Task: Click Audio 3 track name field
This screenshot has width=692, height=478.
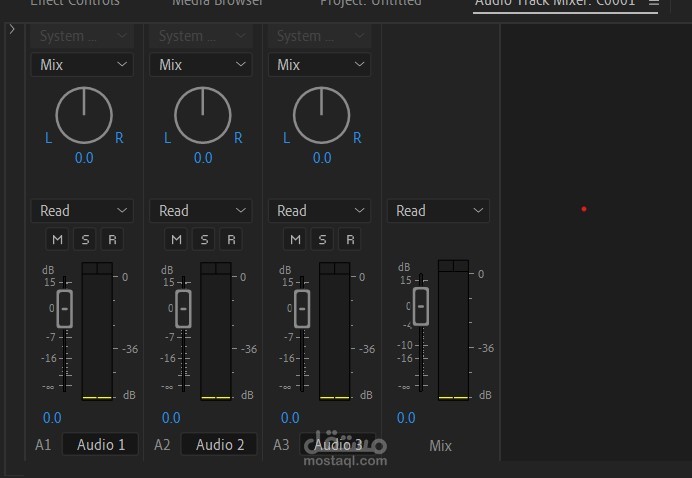Action: tap(338, 444)
